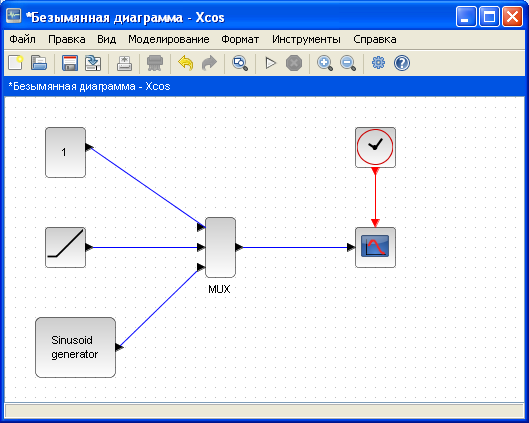Select the MUX block
Image resolution: width=529 pixels, height=423 pixels.
coord(220,247)
